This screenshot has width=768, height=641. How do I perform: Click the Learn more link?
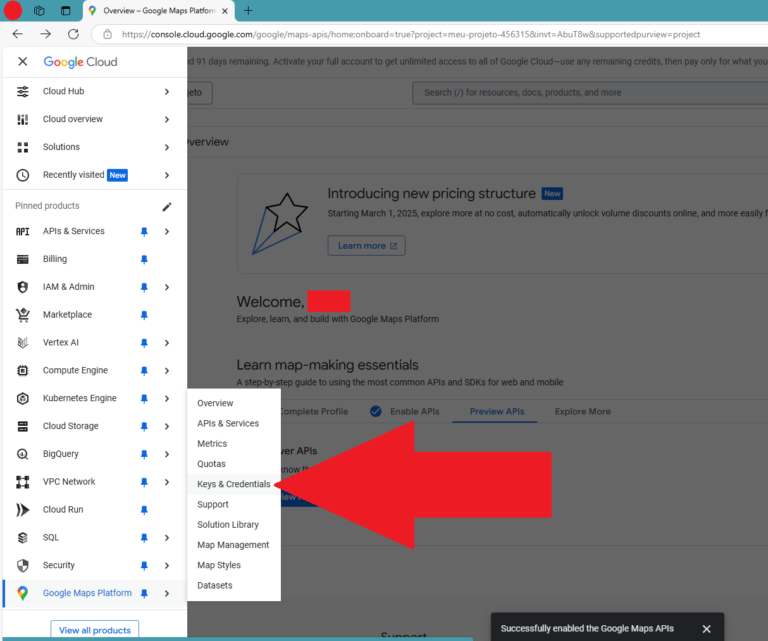pos(366,246)
